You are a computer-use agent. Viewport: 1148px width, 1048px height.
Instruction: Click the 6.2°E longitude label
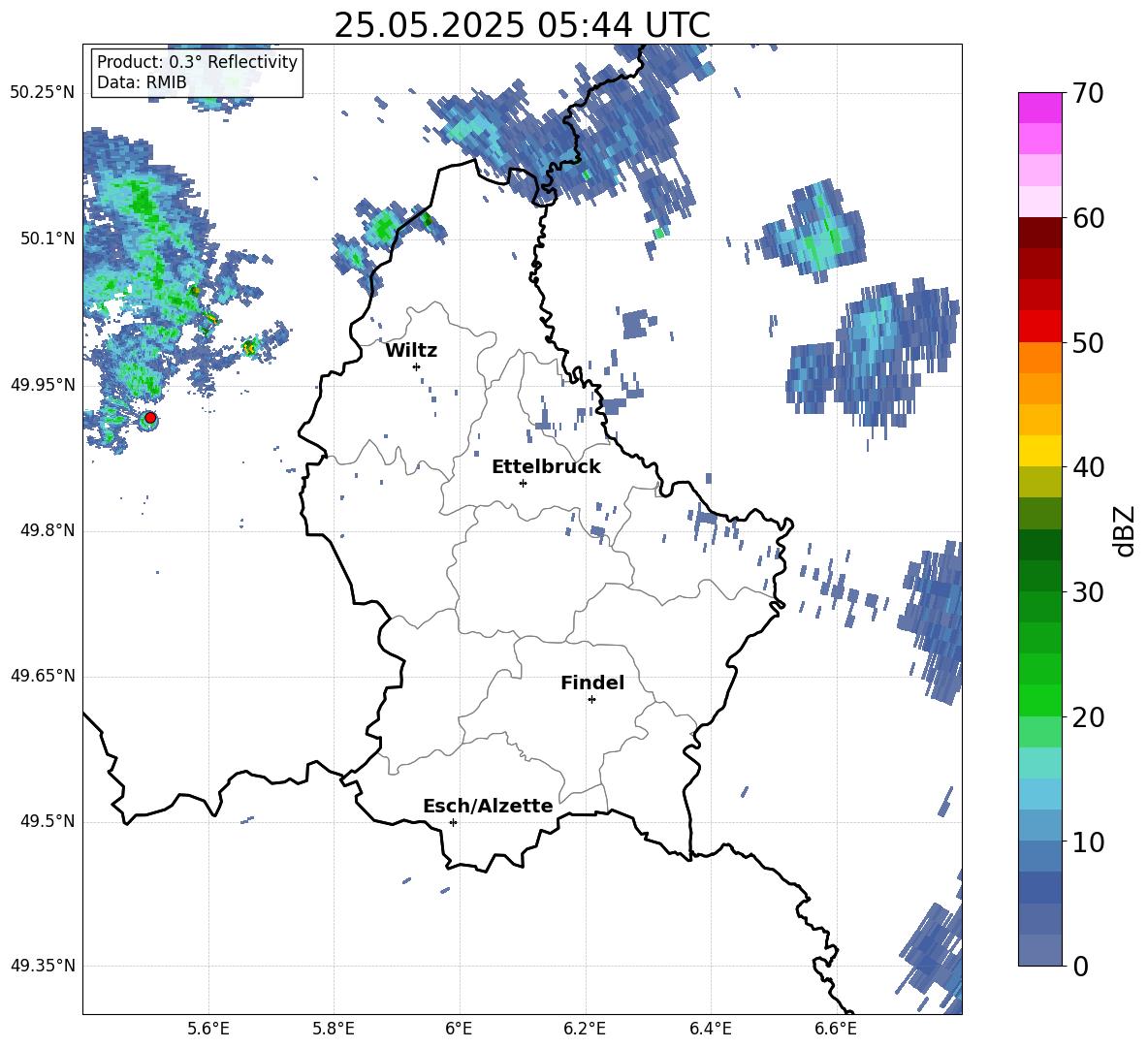585,1029
